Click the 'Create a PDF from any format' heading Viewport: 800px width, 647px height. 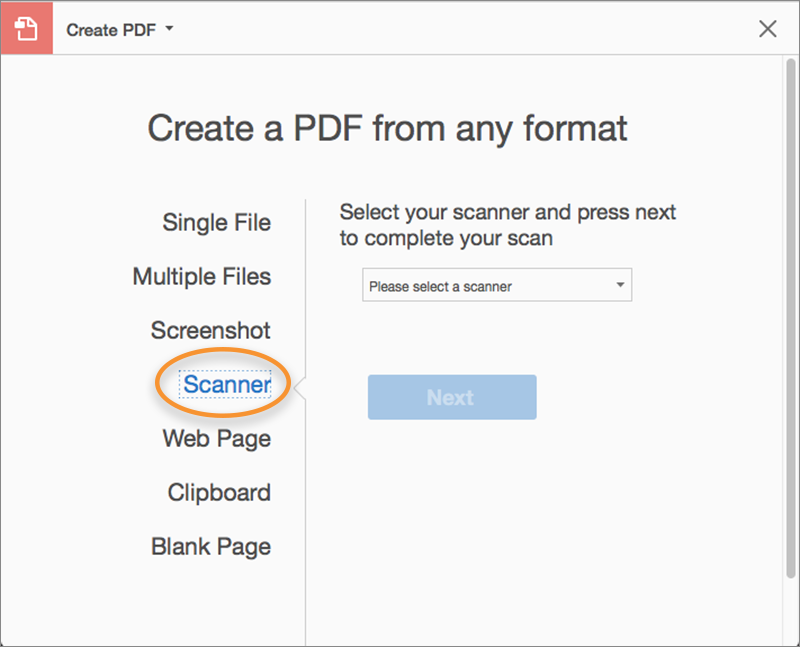tap(387, 128)
